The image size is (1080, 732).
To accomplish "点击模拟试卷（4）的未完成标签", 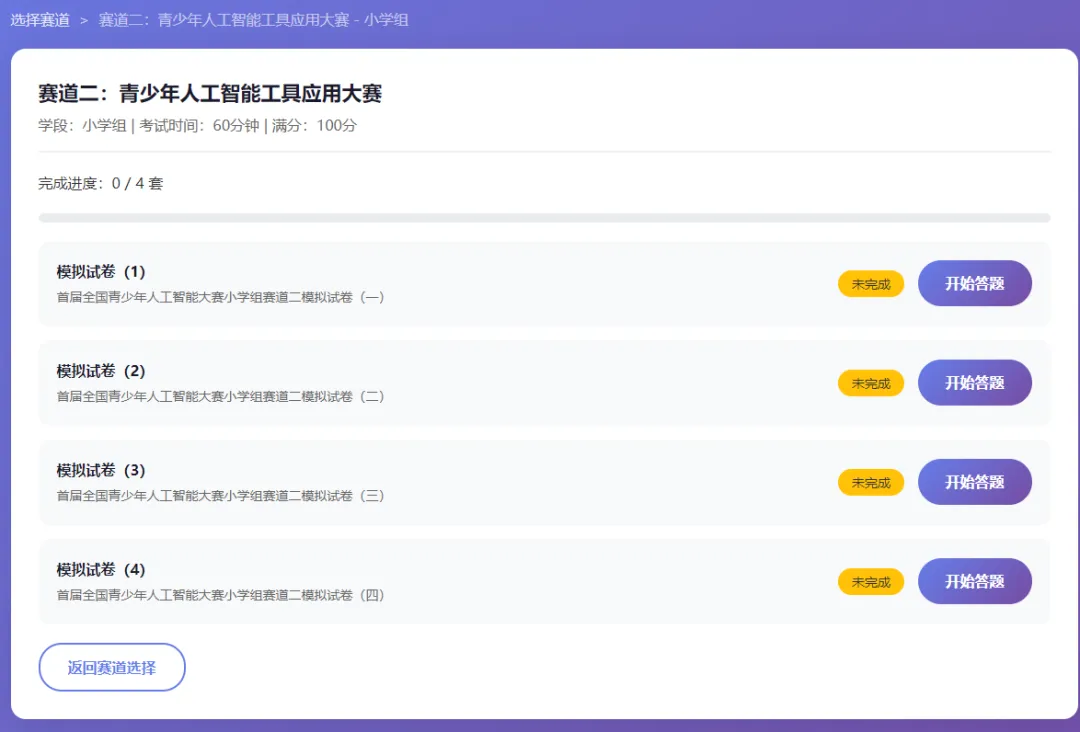I will click(x=870, y=581).
